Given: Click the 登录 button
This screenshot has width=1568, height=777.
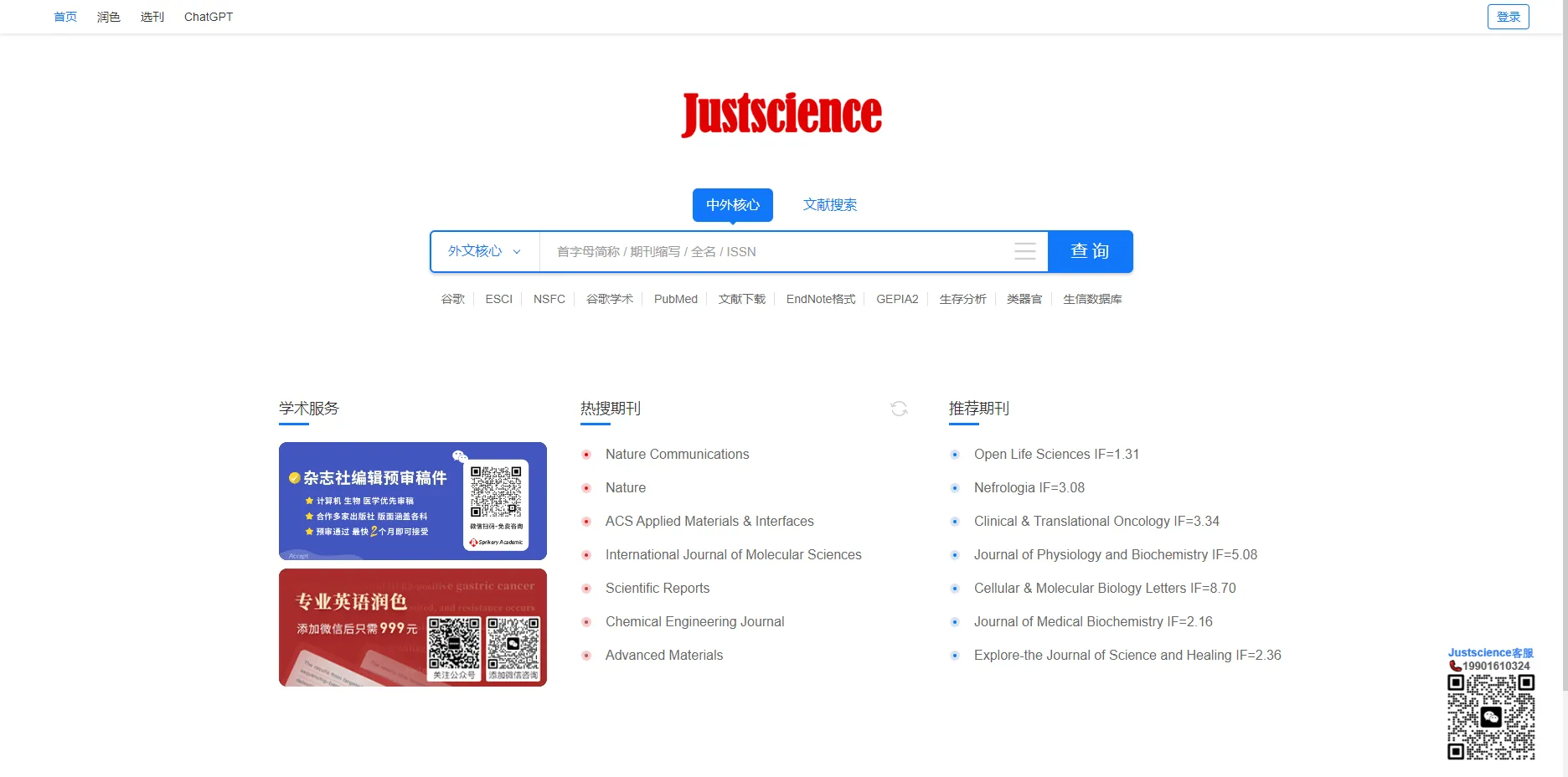Looking at the screenshot, I should click(x=1509, y=17).
